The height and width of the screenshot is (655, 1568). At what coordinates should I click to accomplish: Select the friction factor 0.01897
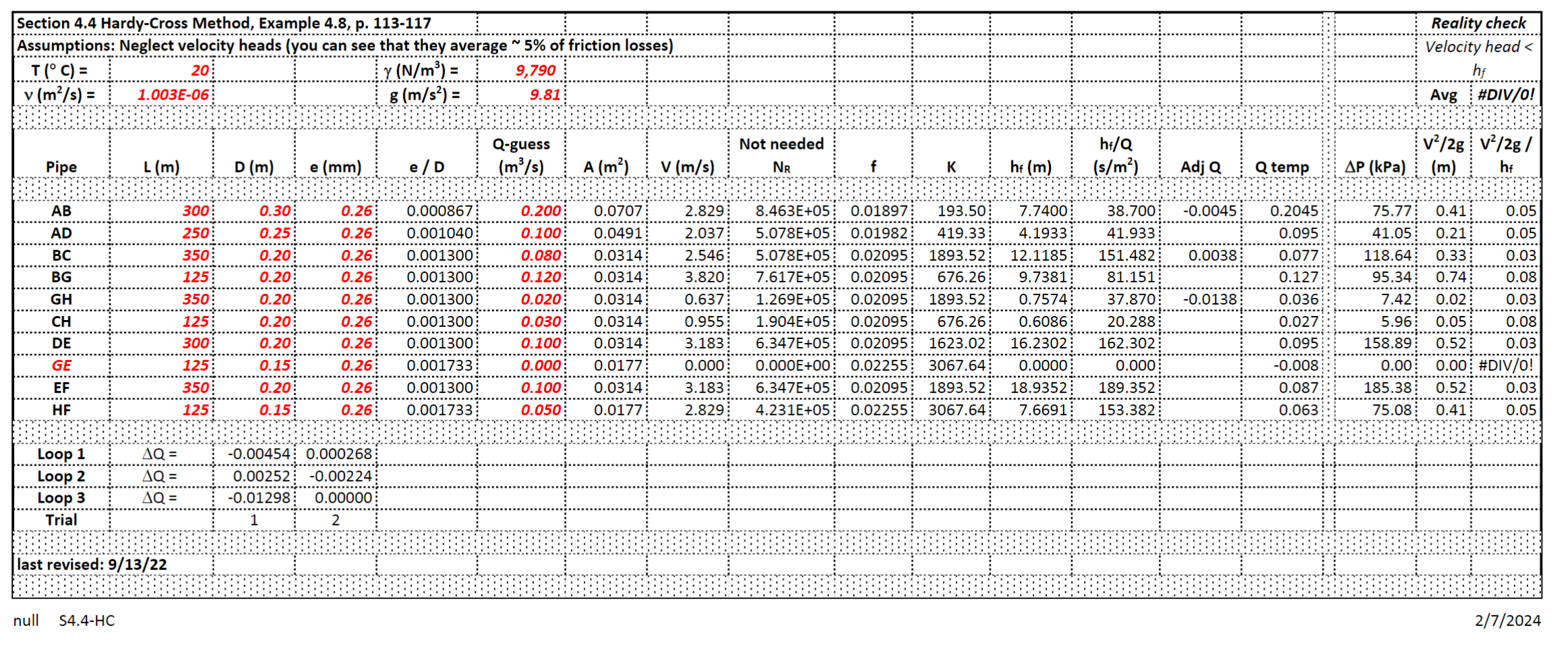pos(879,211)
